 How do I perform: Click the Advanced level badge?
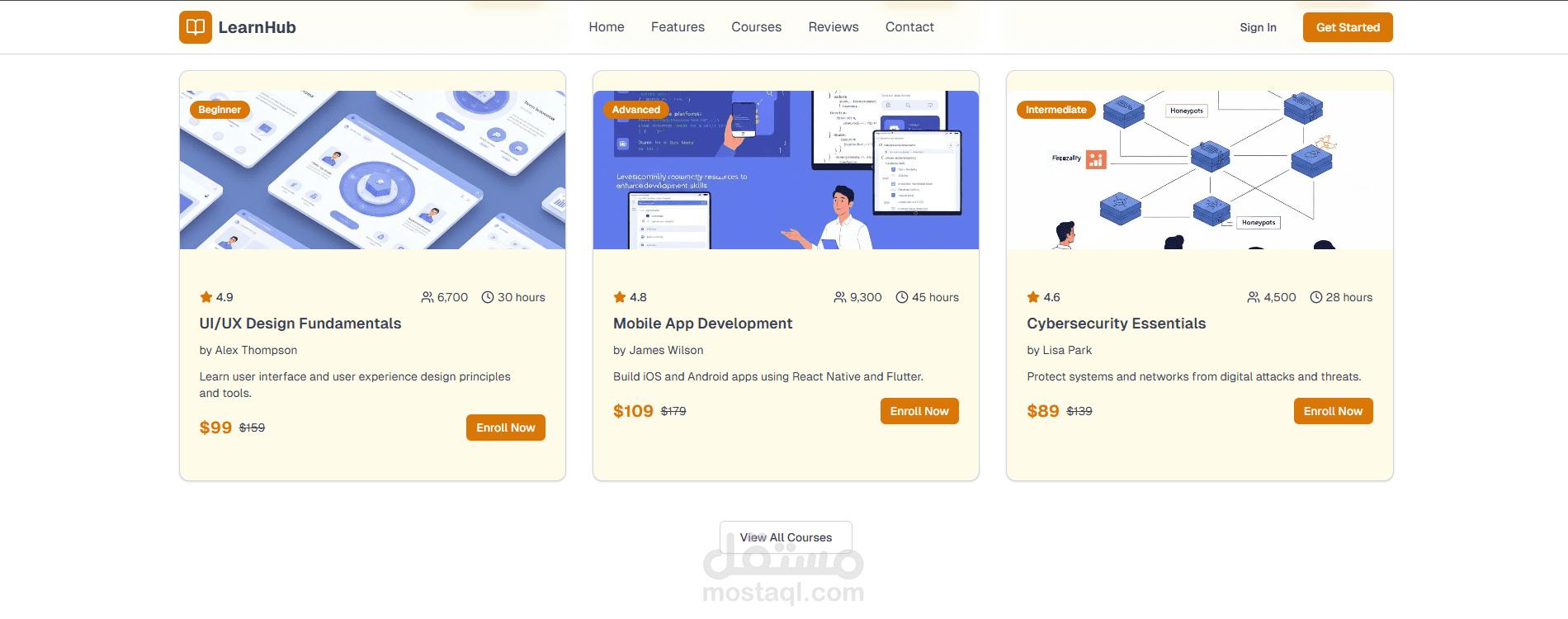coord(636,110)
